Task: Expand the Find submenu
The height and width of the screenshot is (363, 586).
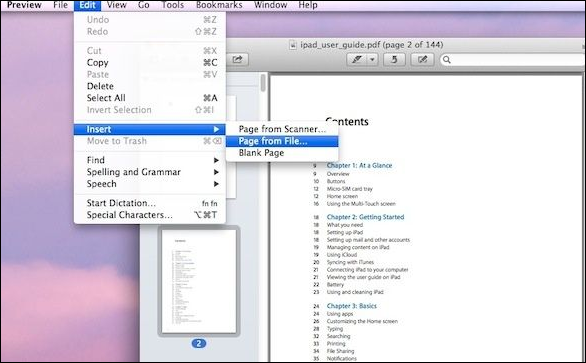Action: (x=149, y=160)
